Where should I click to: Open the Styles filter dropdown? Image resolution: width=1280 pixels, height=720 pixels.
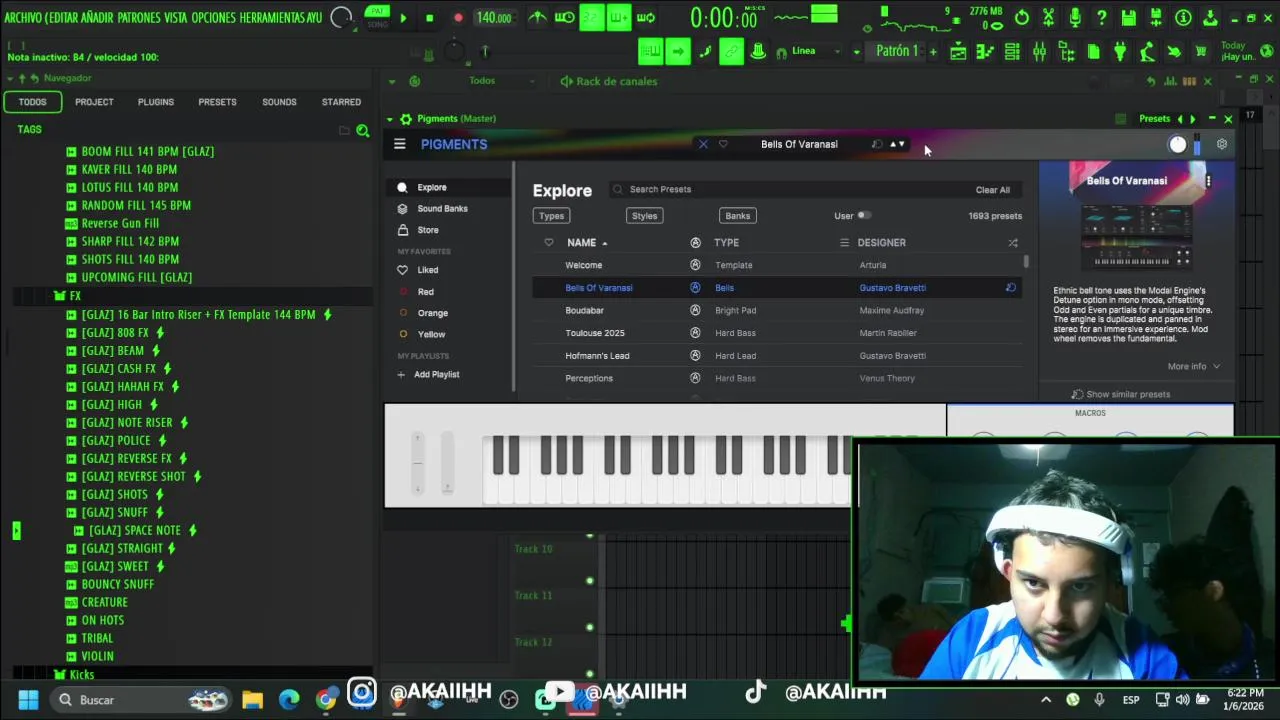coord(645,216)
